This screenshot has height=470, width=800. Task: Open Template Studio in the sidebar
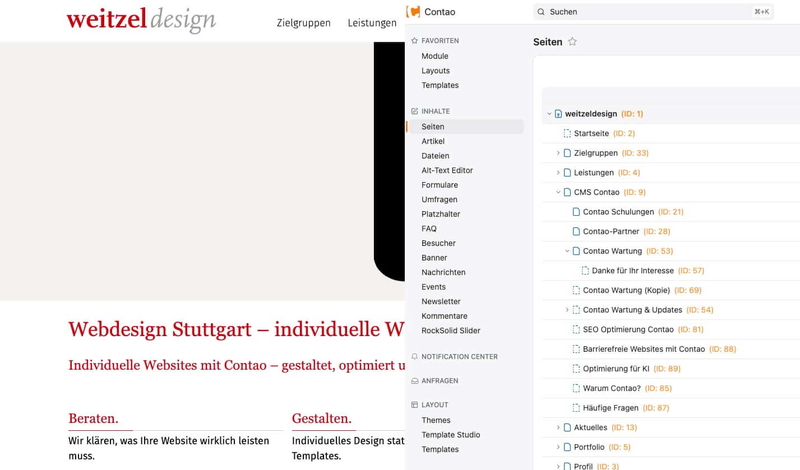pyautogui.click(x=451, y=435)
